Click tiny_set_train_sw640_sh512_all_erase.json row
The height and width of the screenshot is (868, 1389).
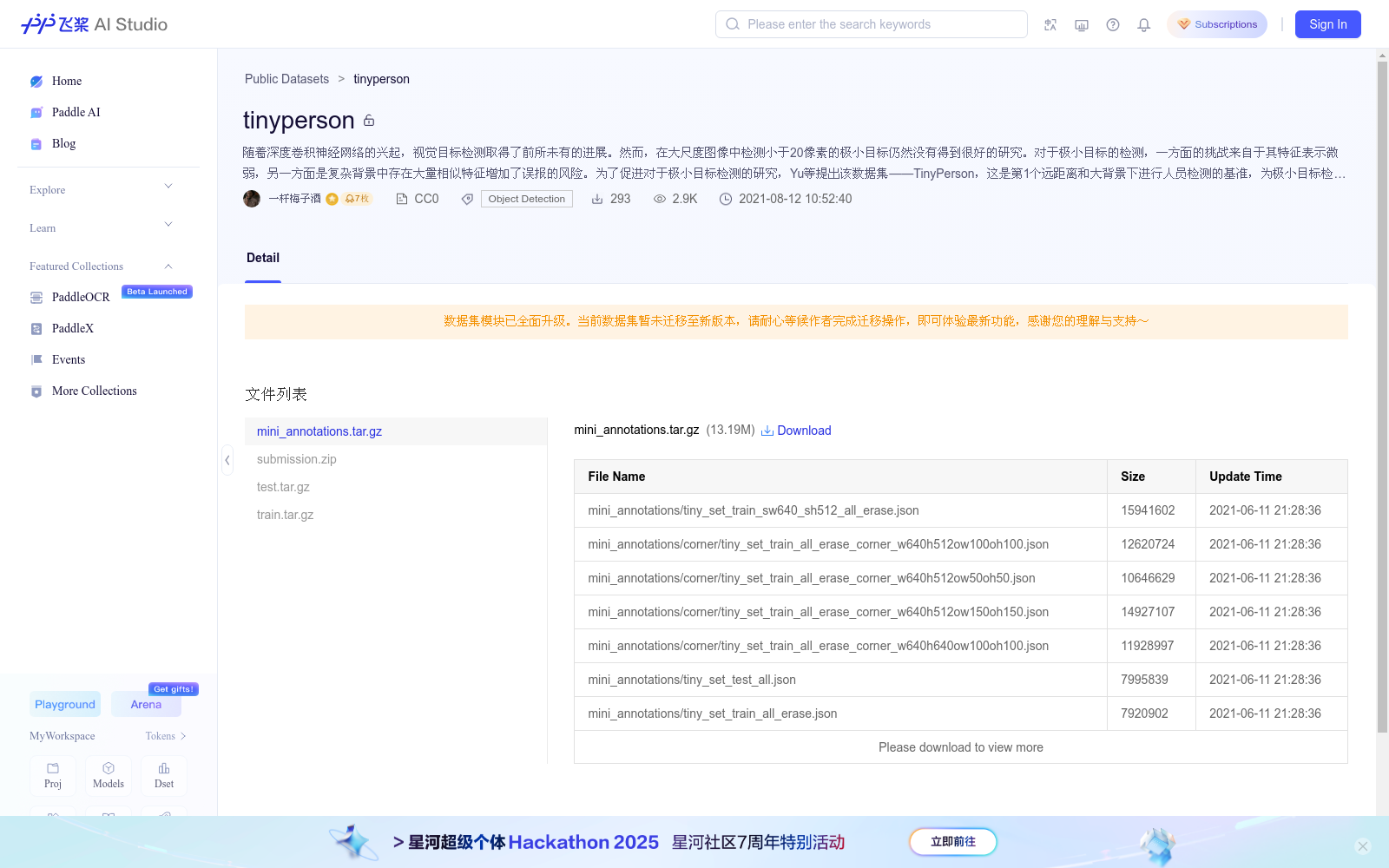pyautogui.click(x=961, y=510)
